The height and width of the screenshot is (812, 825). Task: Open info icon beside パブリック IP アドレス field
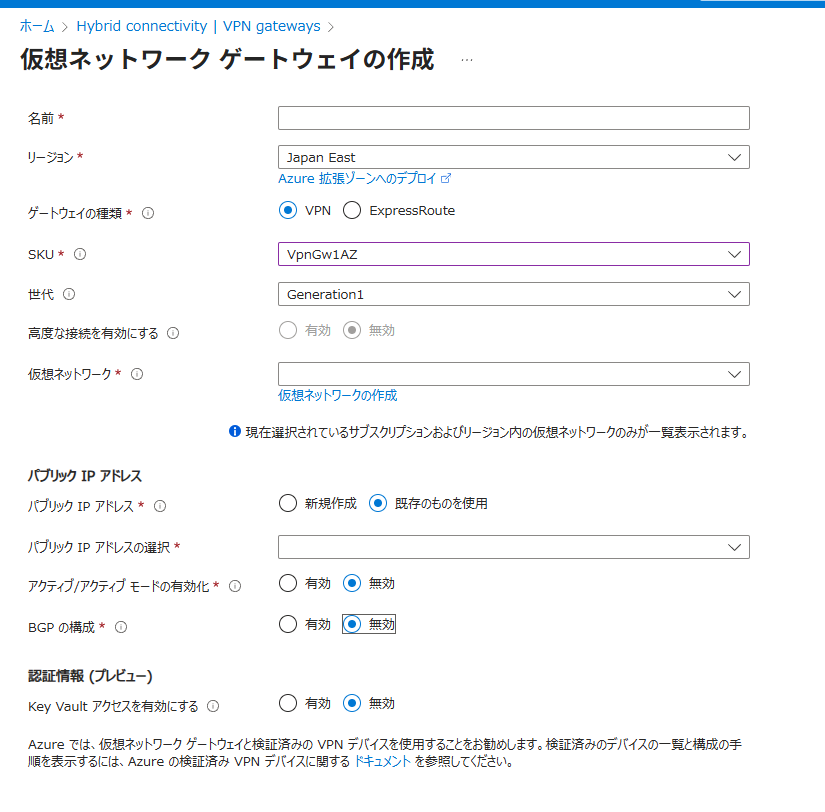(x=160, y=506)
